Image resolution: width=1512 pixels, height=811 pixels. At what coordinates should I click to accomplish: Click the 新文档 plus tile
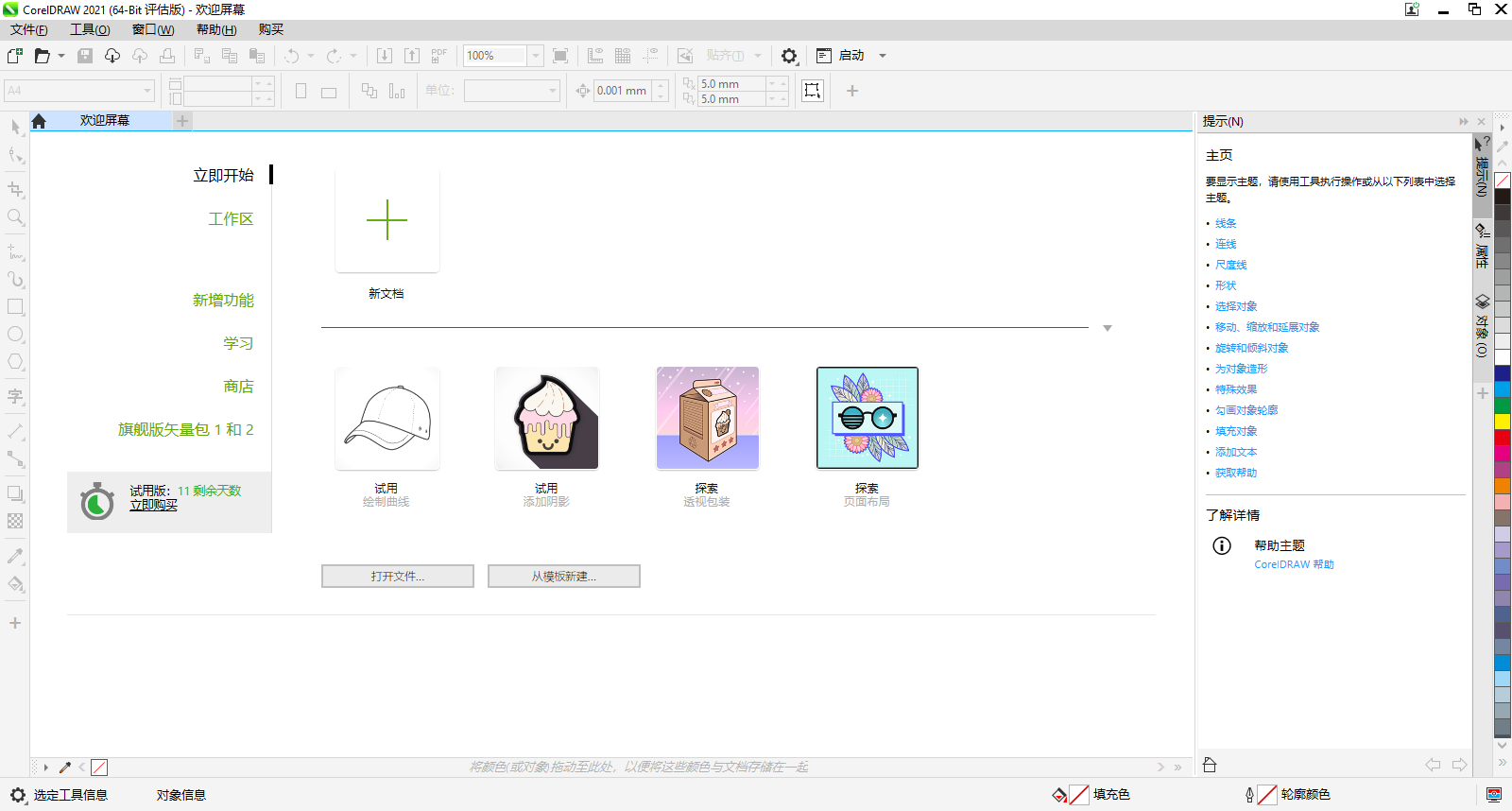[x=387, y=221]
